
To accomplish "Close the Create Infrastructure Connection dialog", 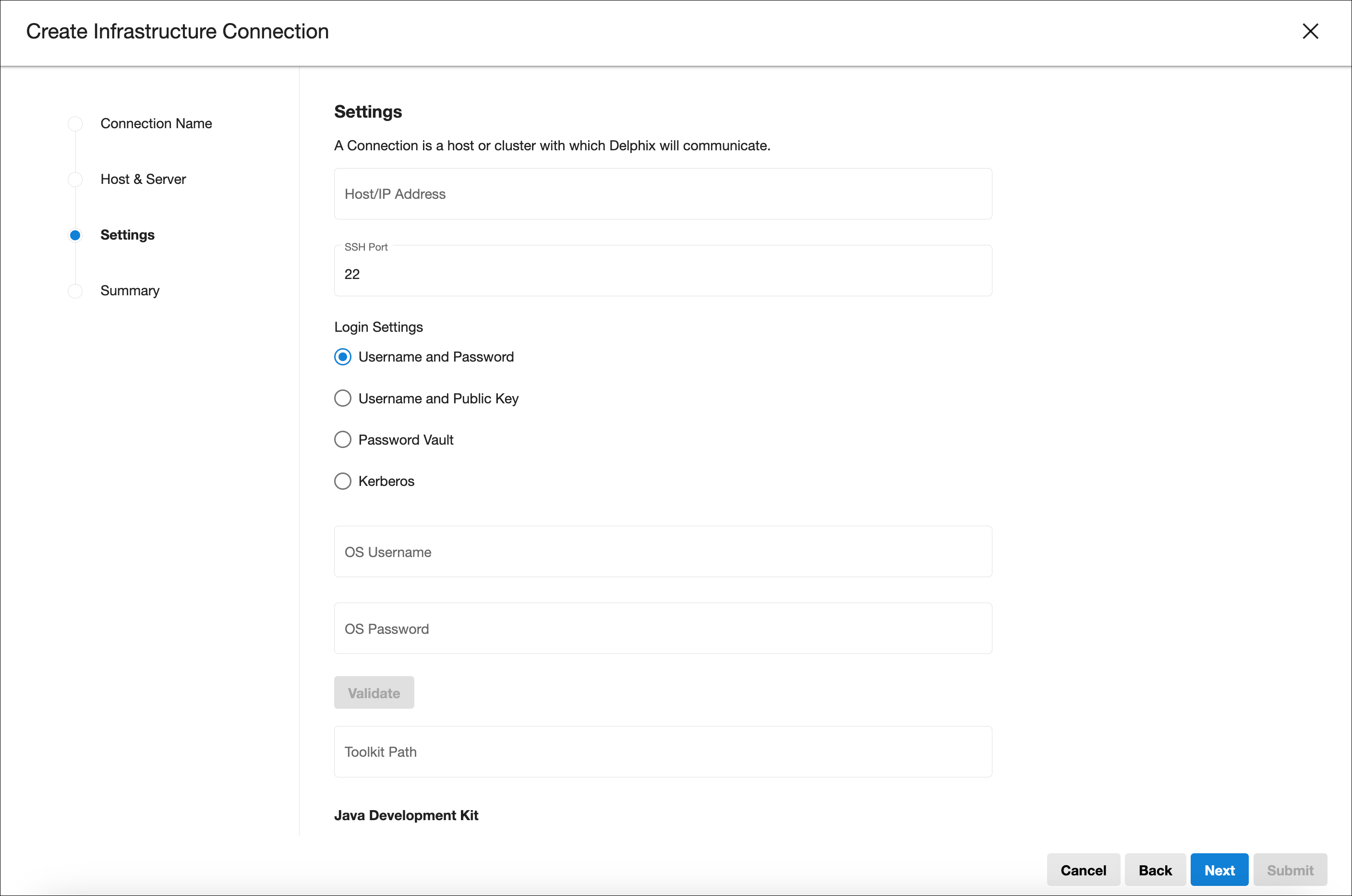I will (x=1310, y=31).
